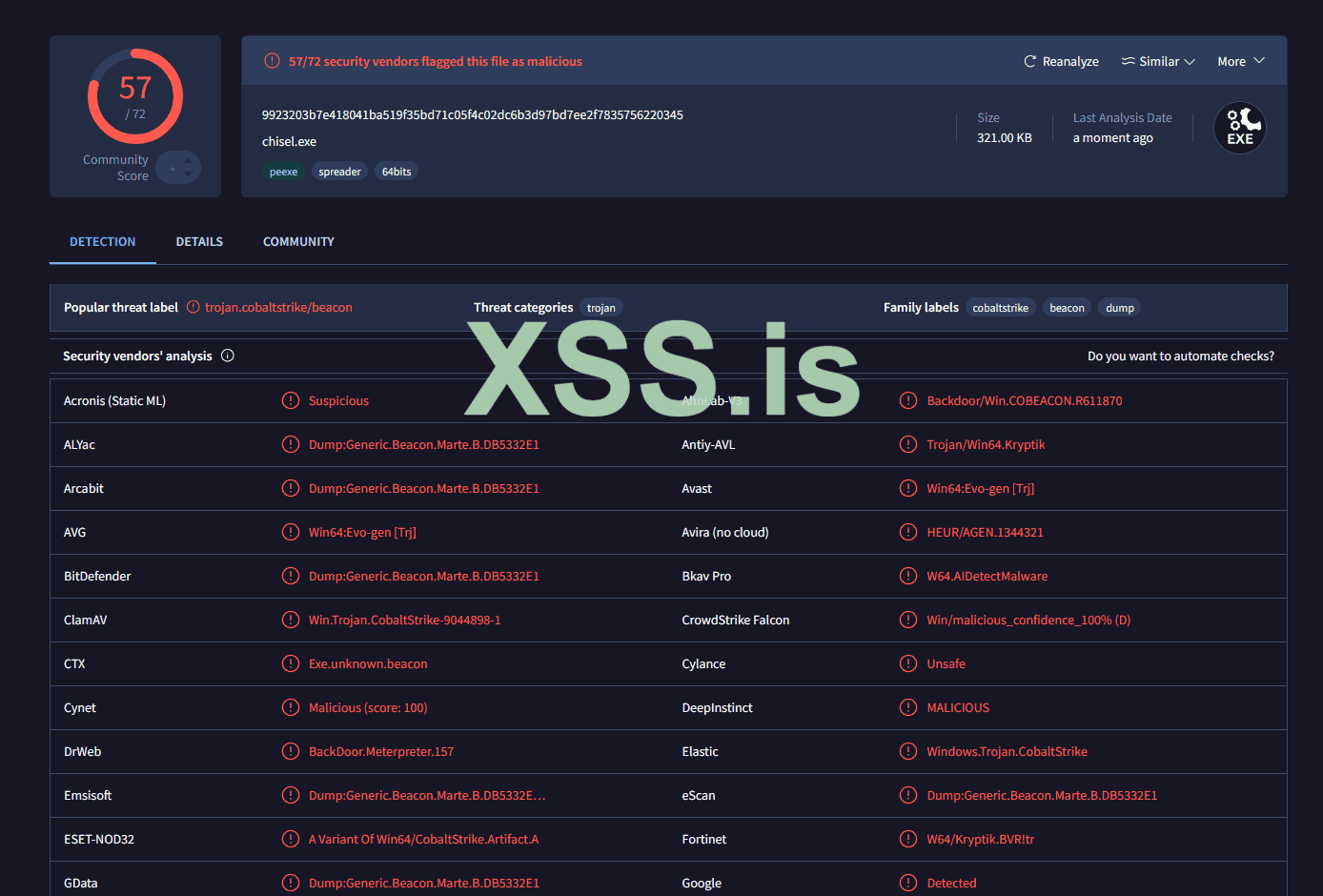The image size is (1323, 896).
Task: Click the alert icon in the Arcabit row
Action: click(x=291, y=488)
